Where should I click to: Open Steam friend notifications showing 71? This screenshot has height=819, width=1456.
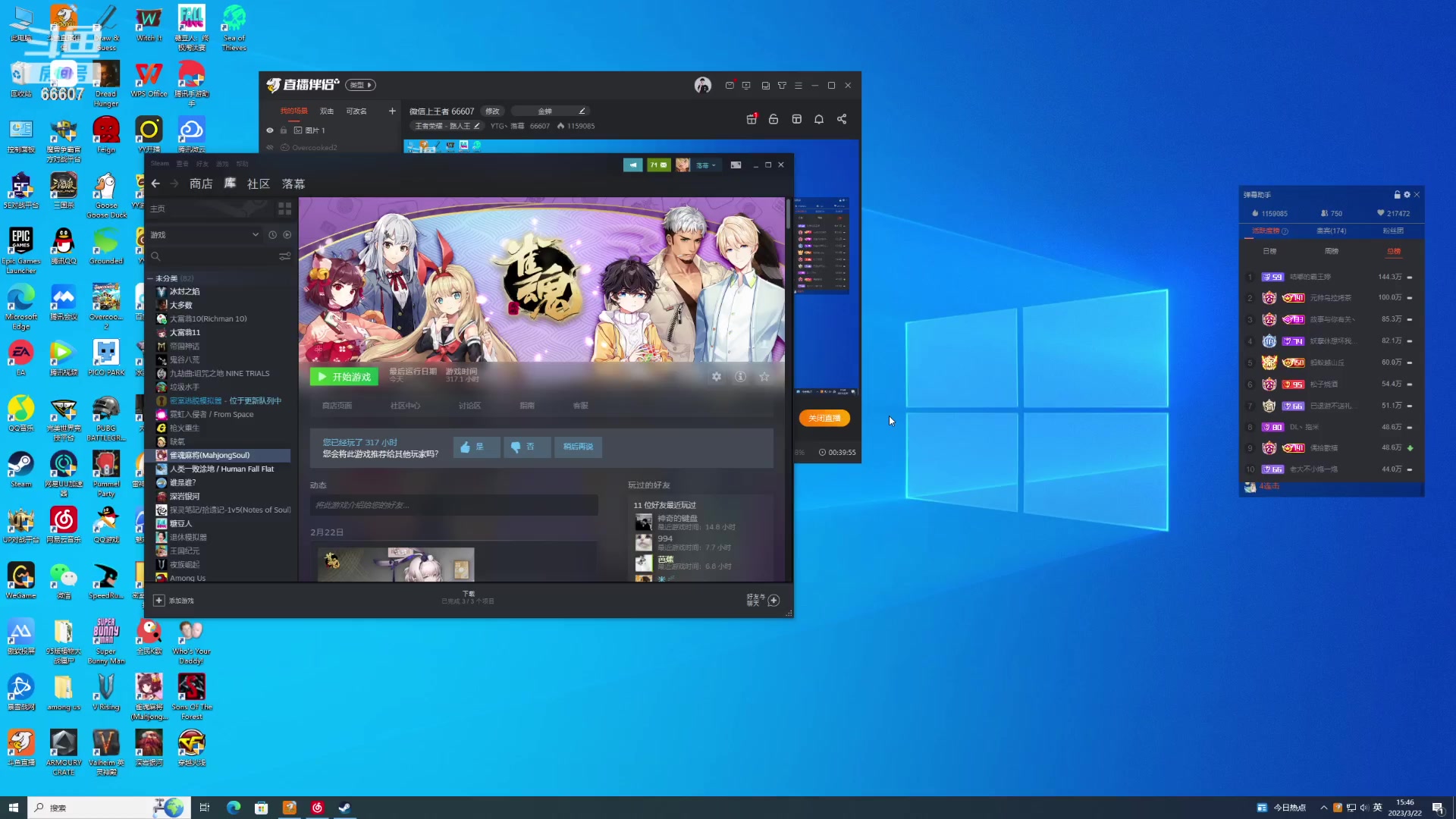coord(658,165)
